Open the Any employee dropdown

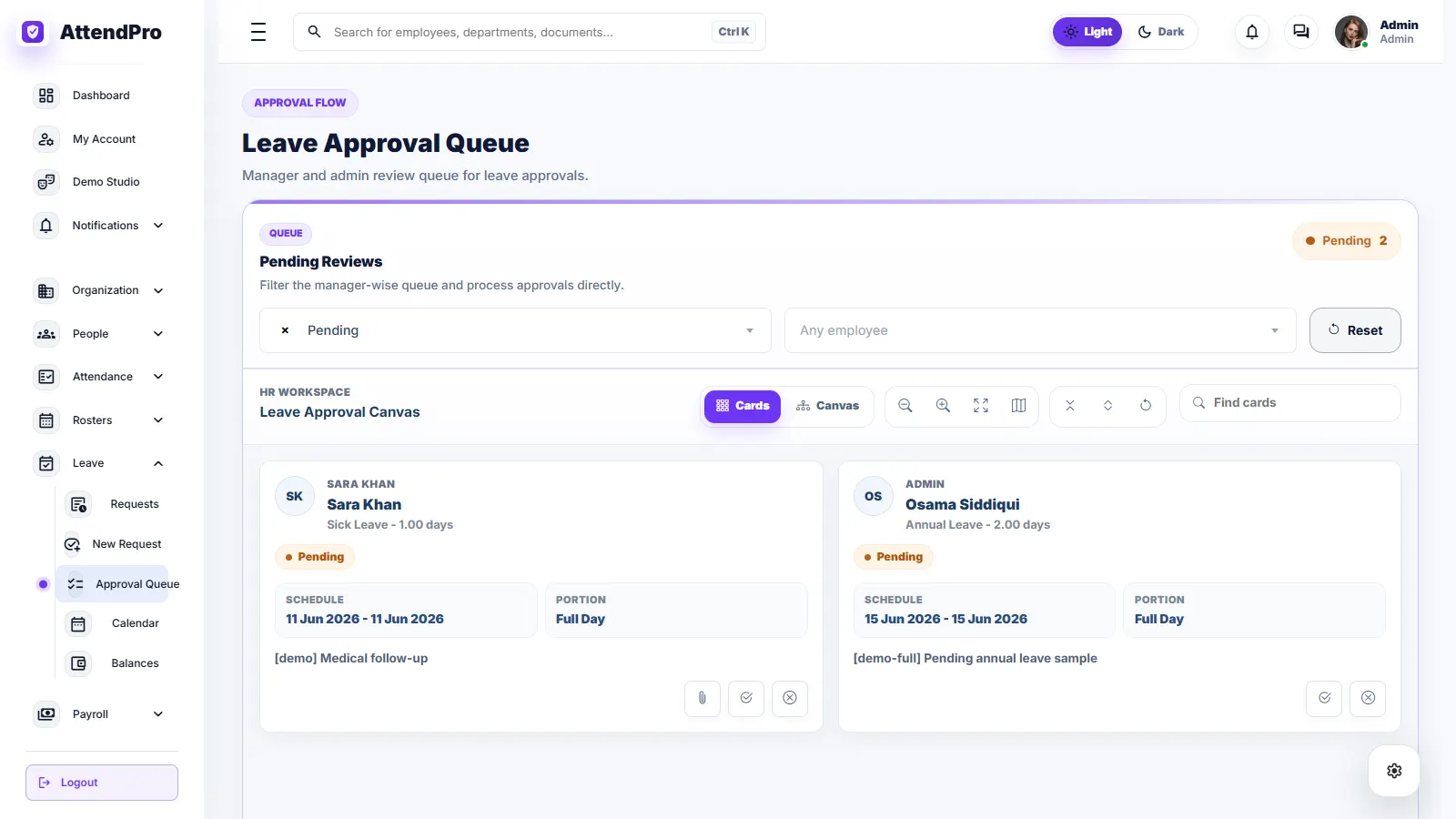point(1040,330)
